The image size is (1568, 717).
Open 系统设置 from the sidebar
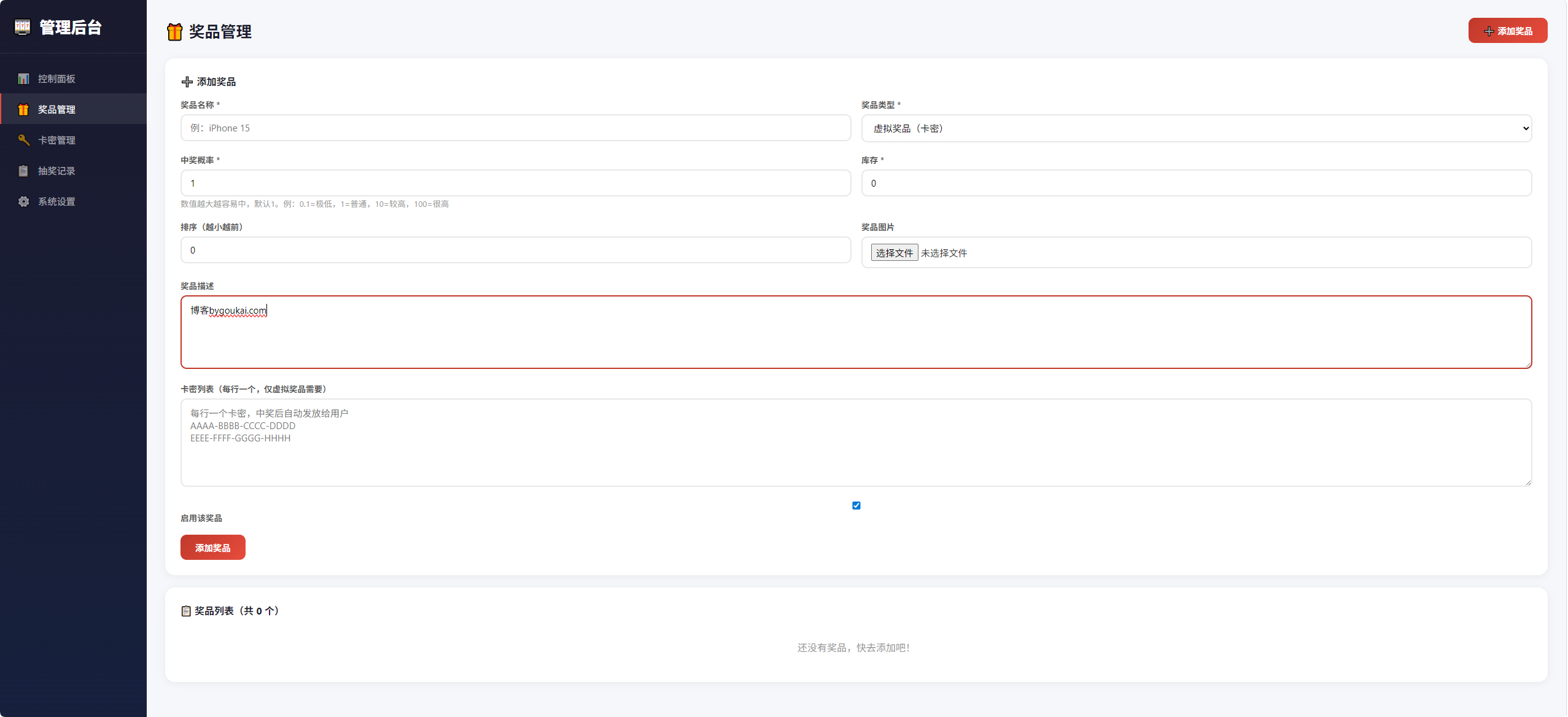pyautogui.click(x=56, y=201)
